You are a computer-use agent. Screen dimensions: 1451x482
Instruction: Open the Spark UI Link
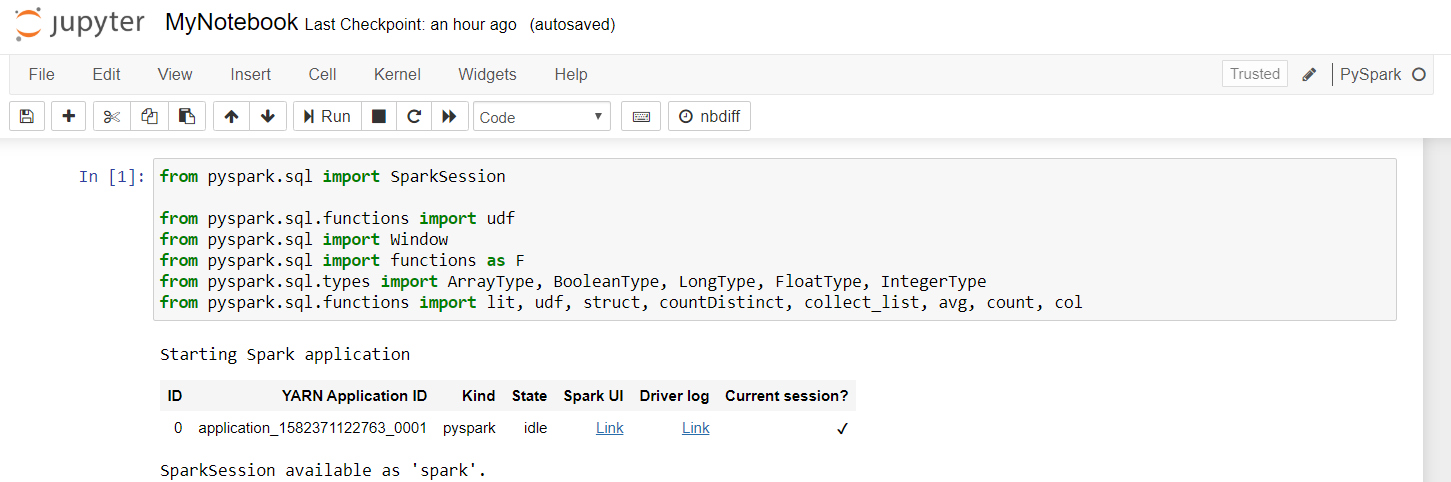point(609,428)
